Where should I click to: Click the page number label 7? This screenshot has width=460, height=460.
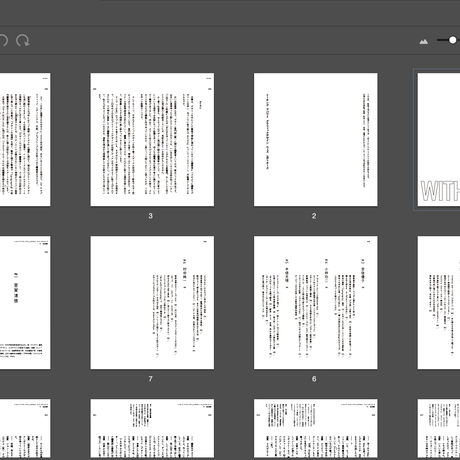click(x=151, y=379)
